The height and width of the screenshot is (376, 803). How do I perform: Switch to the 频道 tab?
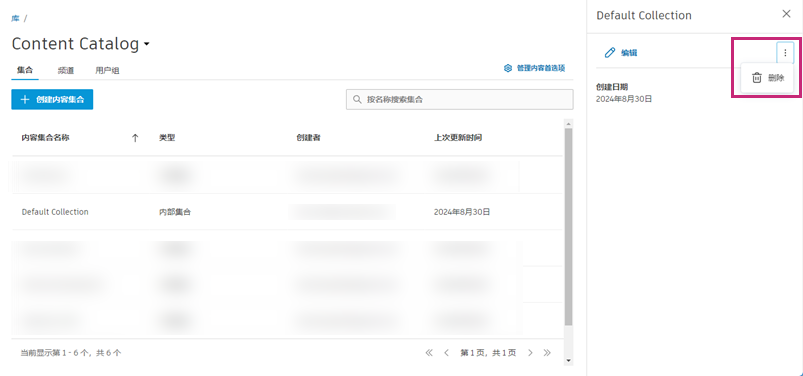tap(66, 71)
